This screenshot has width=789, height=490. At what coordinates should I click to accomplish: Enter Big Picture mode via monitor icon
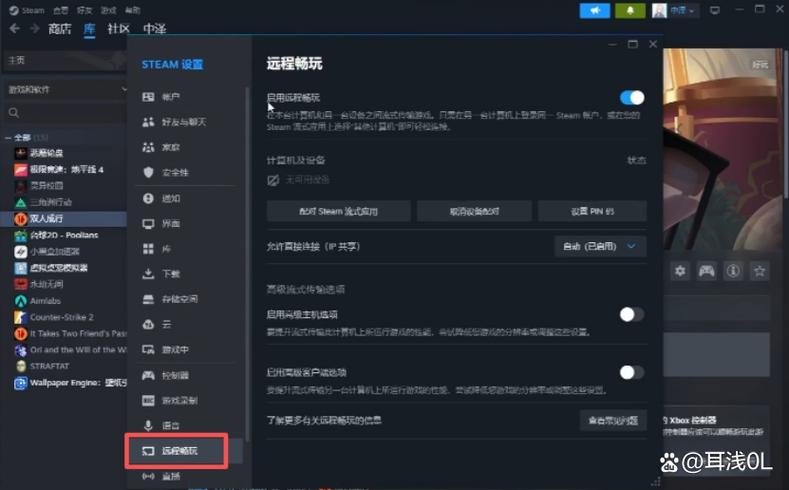point(715,11)
